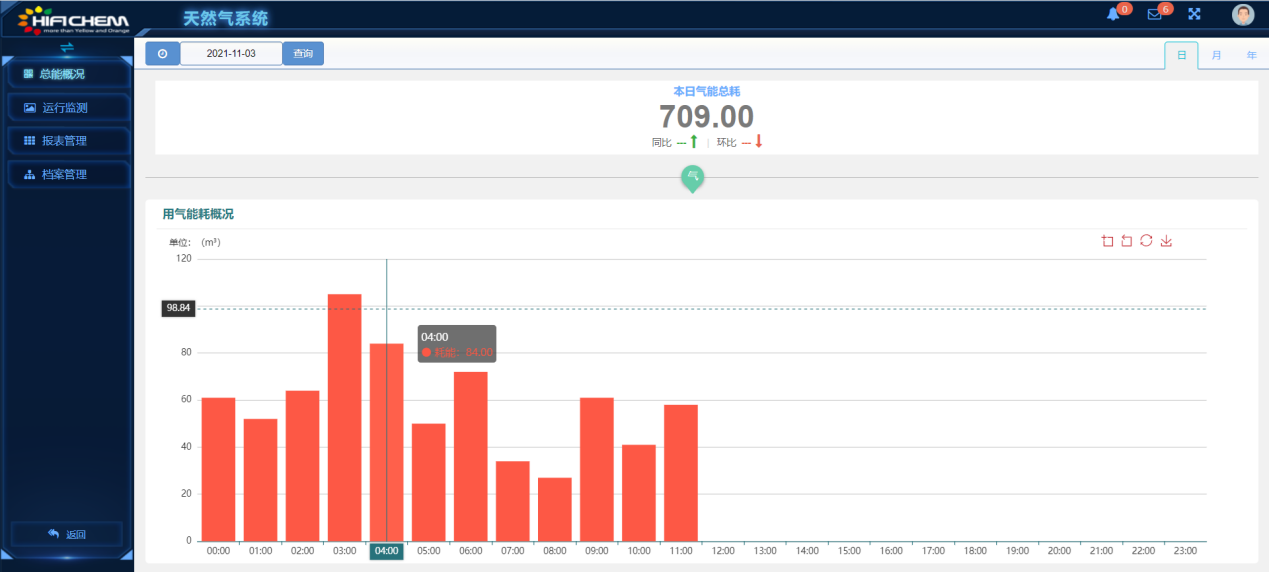Open the notification bell alerts

(x=1113, y=14)
